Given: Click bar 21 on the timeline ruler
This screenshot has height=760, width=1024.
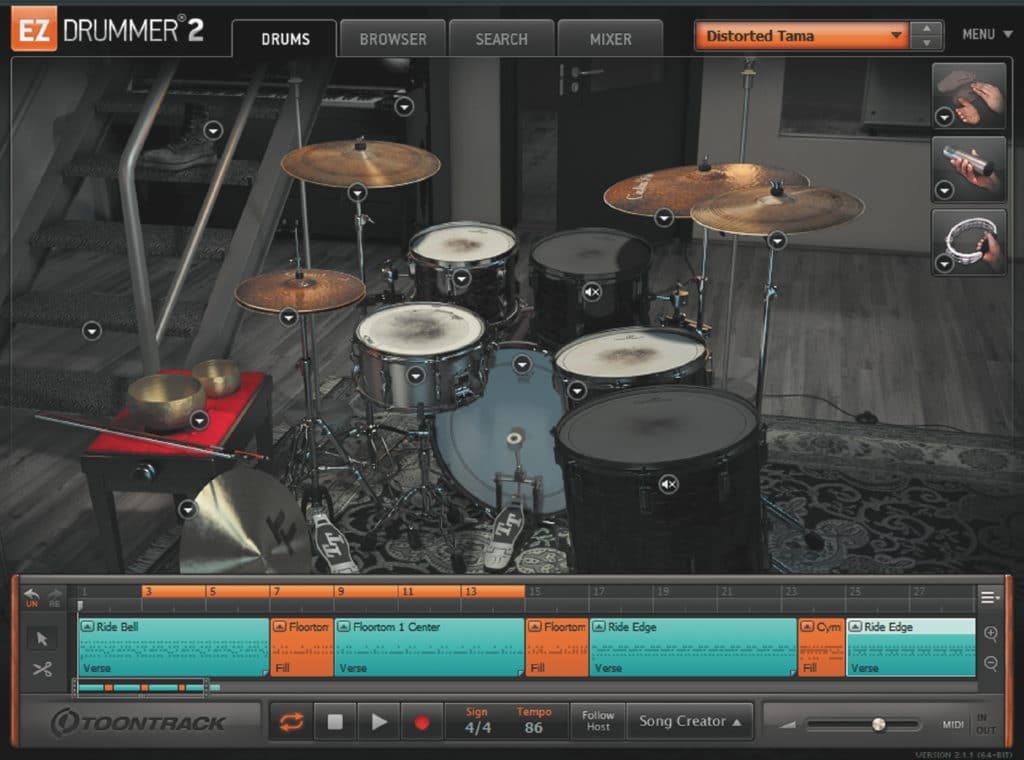Looking at the screenshot, I should (x=726, y=592).
